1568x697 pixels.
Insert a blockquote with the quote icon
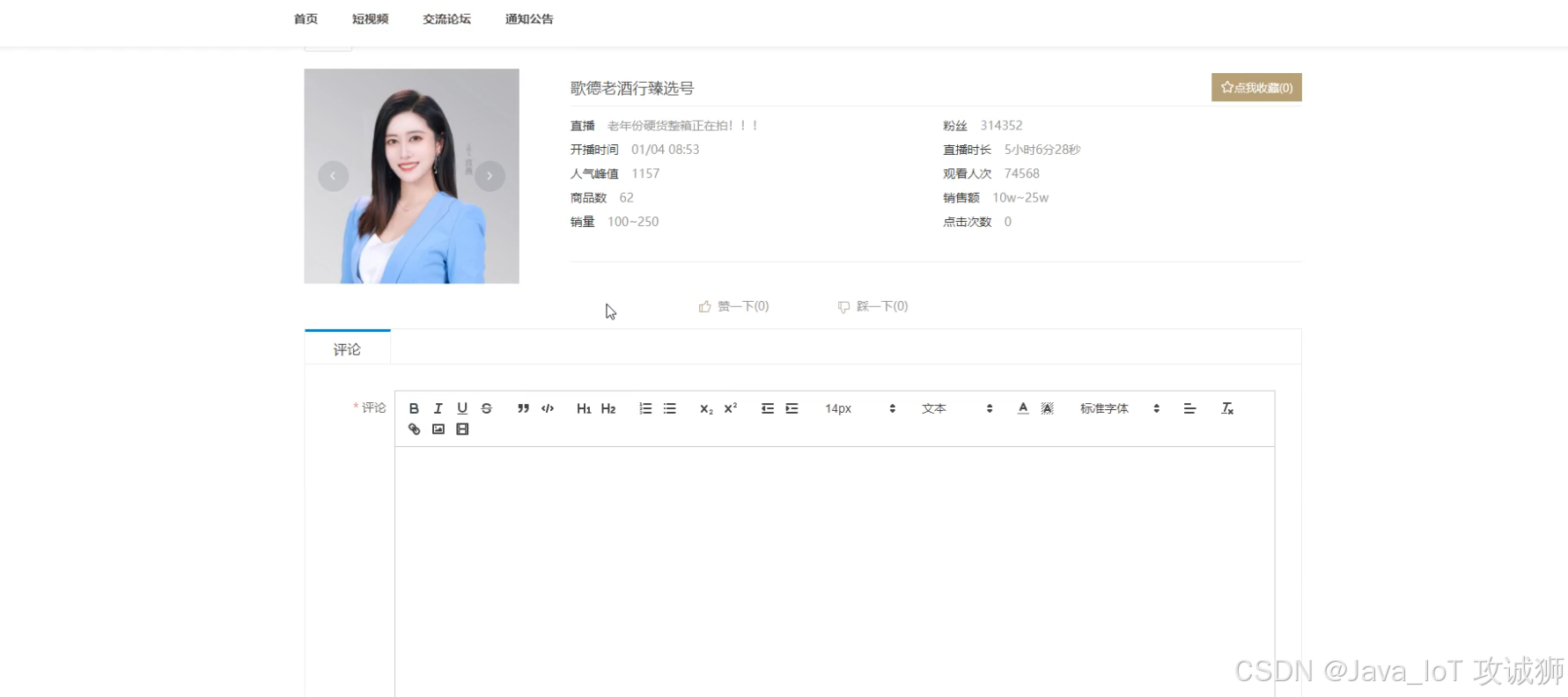tap(523, 408)
